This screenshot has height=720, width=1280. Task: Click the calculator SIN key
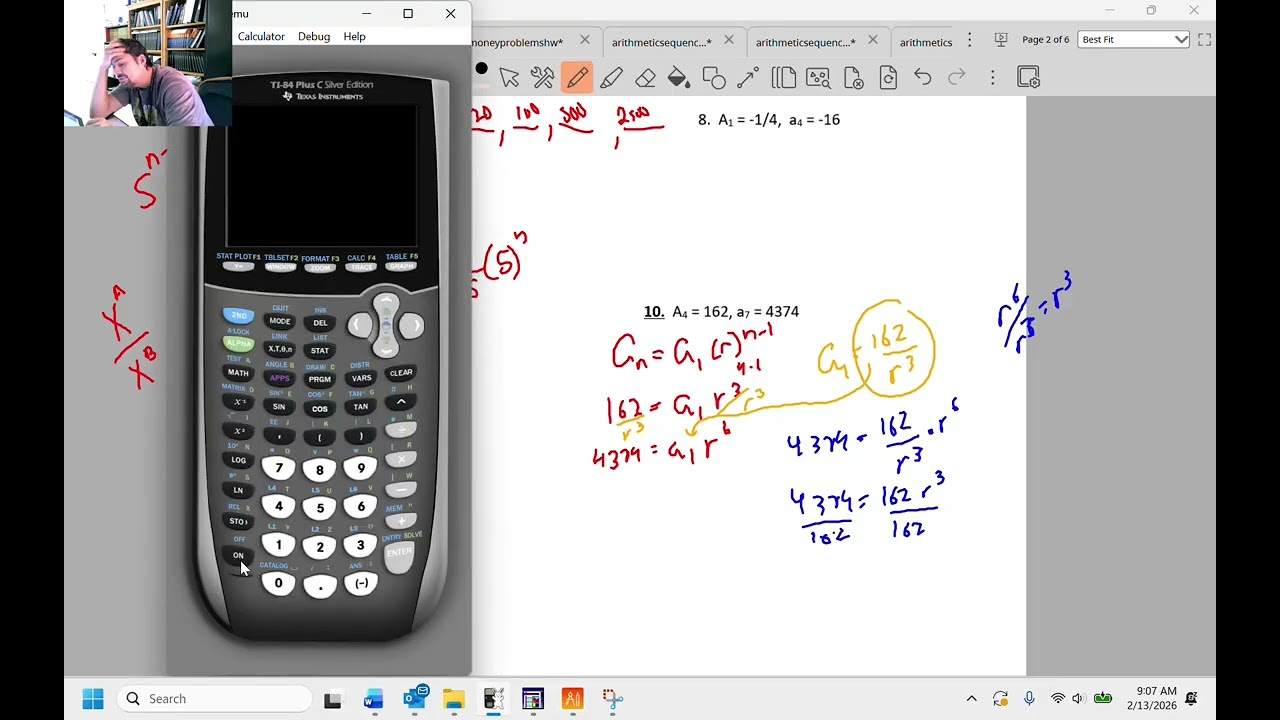tap(279, 407)
